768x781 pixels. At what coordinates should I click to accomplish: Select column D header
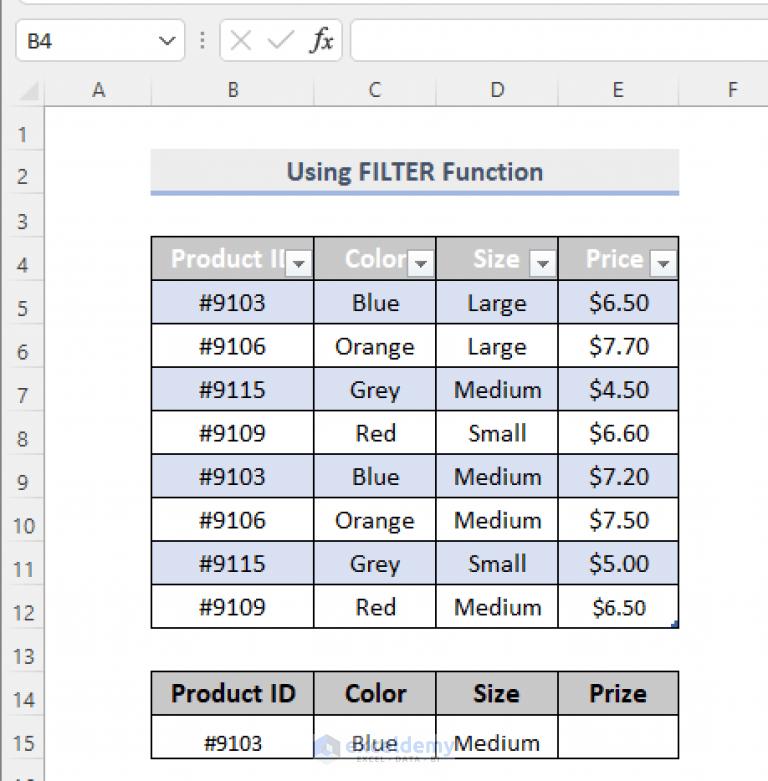(497, 90)
